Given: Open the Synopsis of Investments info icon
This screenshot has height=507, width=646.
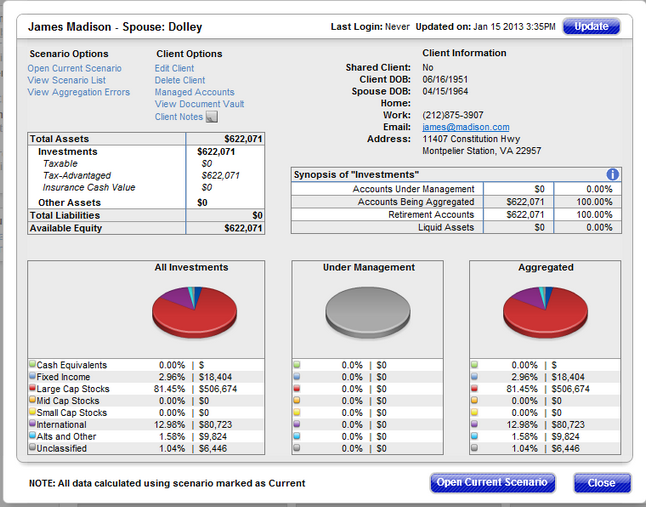Looking at the screenshot, I should tap(612, 175).
